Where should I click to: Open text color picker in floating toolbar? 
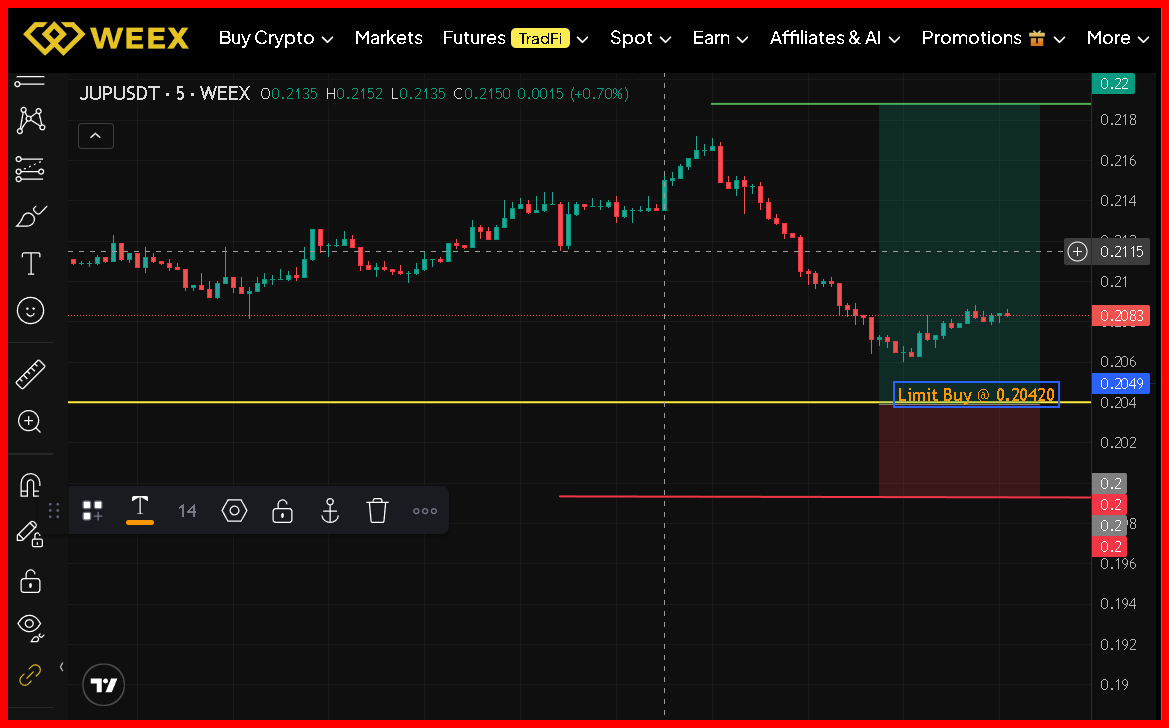(140, 510)
